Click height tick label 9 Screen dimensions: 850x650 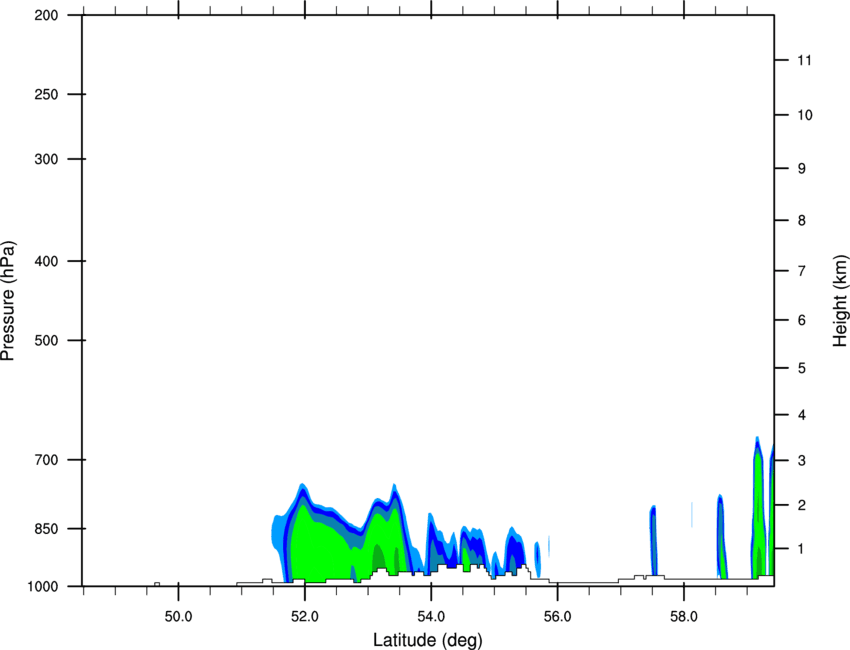coord(802,169)
